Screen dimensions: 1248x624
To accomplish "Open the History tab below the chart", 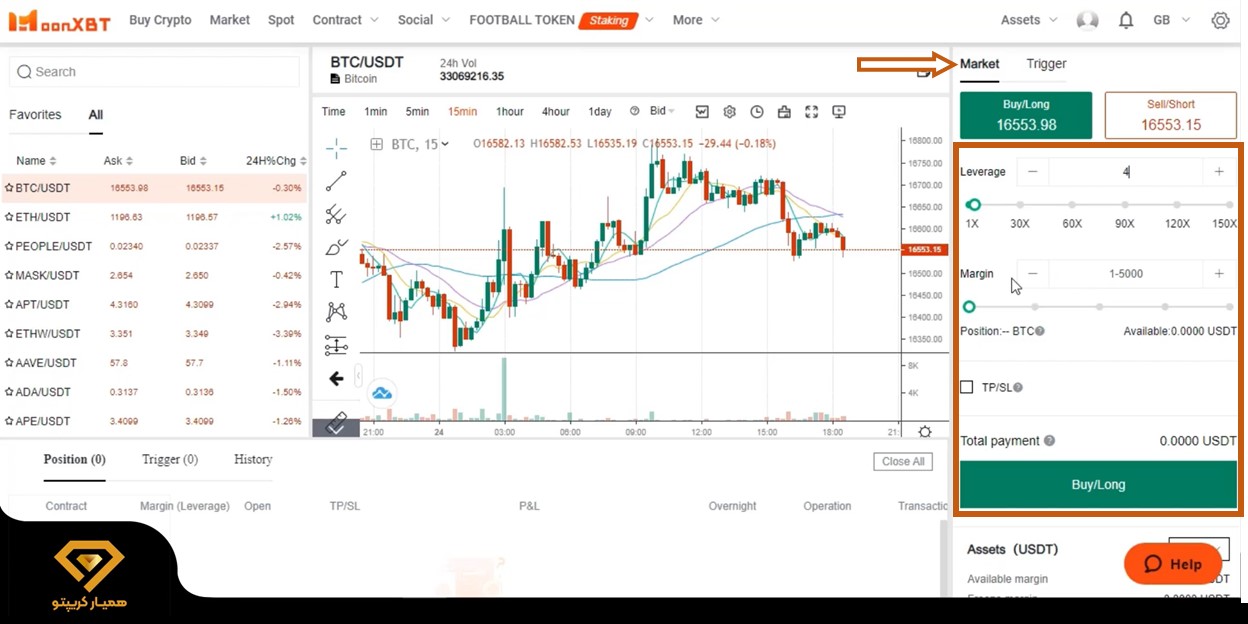I will coord(252,459).
